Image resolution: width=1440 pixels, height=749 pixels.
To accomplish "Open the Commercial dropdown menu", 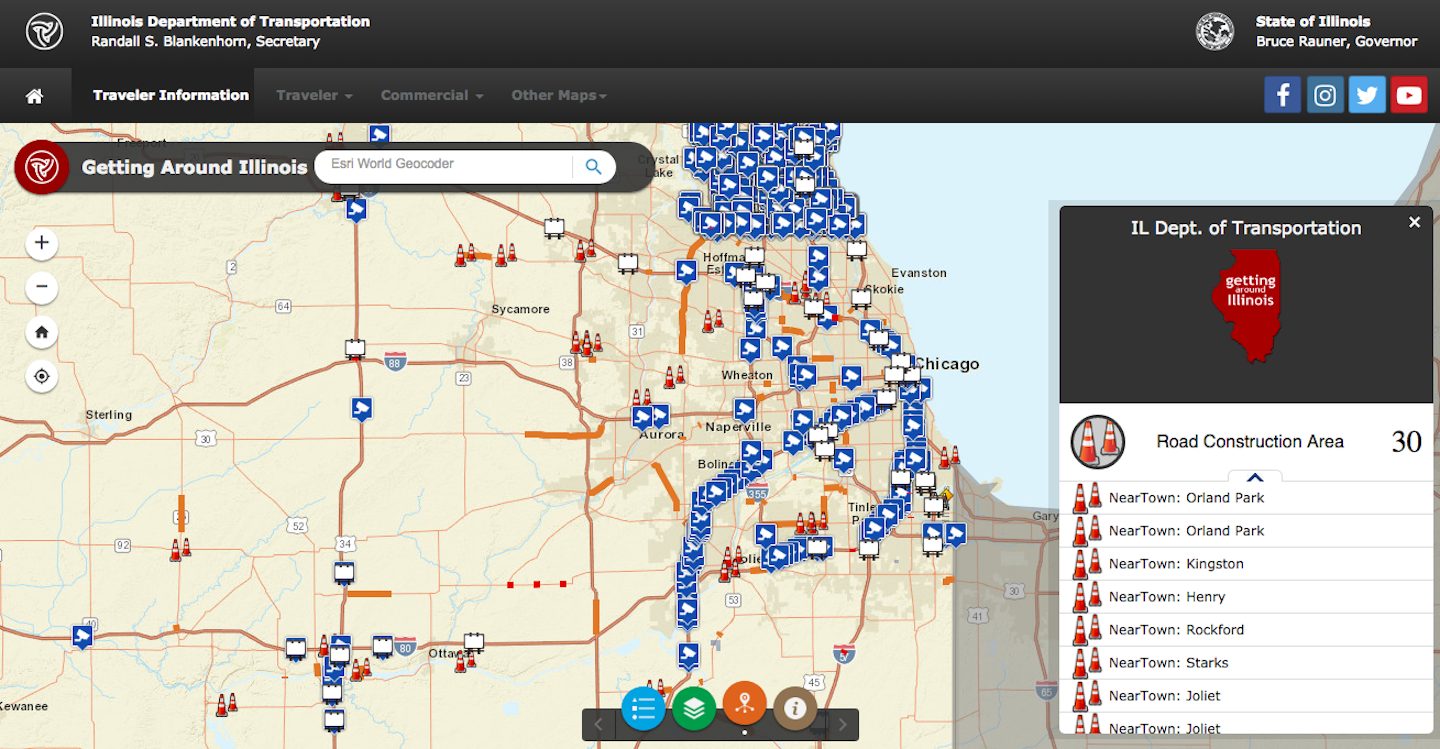I will [431, 94].
